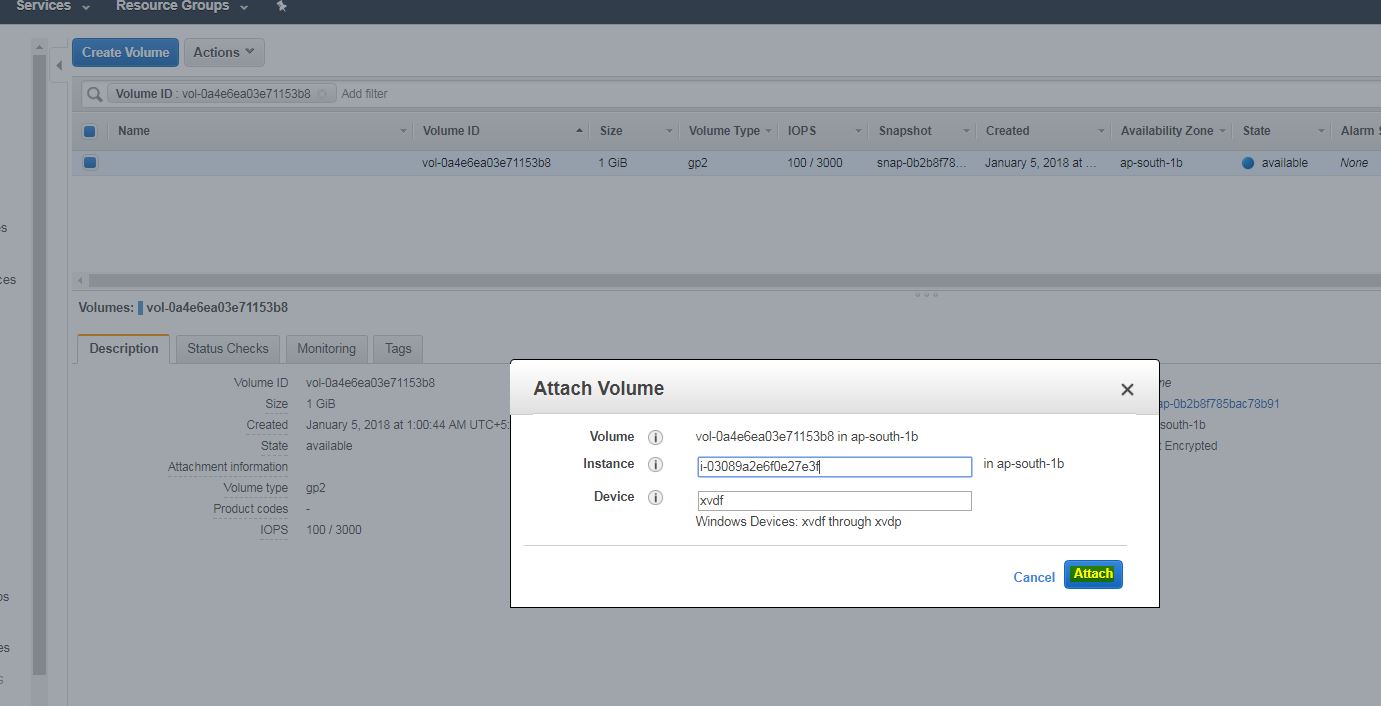1381x706 pixels.
Task: Click the pin icon in top navigation
Action: 282,6
